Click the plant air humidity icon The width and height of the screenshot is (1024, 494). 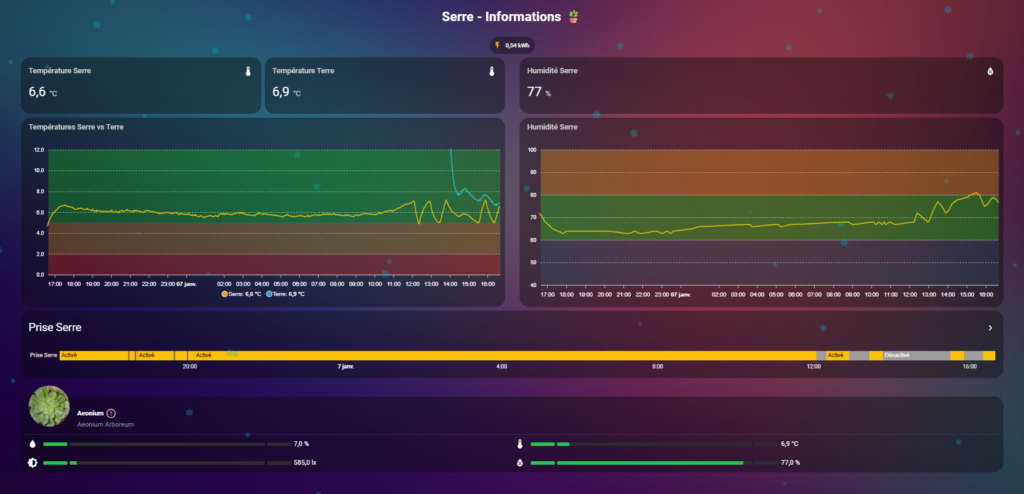[520, 463]
